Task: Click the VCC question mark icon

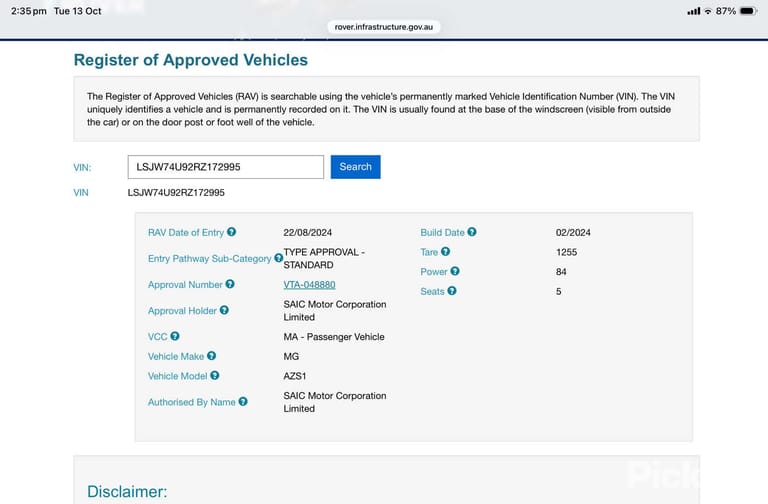Action: point(175,336)
